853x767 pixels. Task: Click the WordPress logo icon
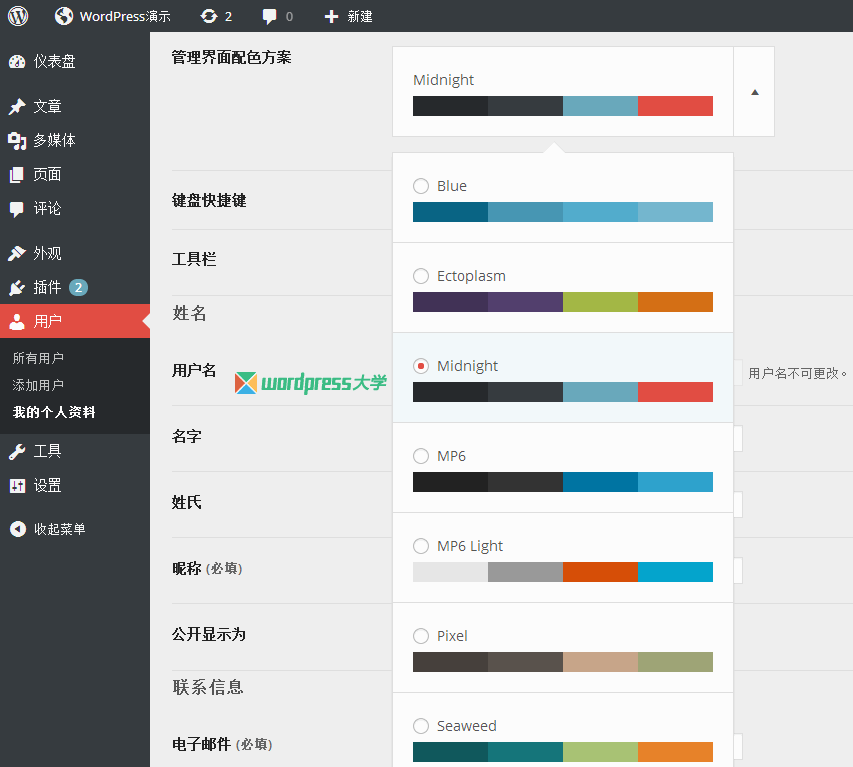click(18, 16)
